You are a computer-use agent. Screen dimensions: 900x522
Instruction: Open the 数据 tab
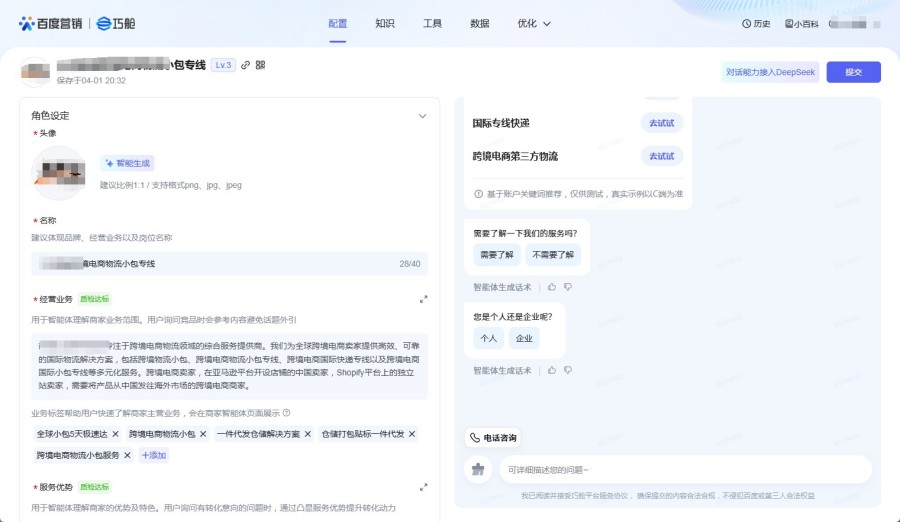click(x=480, y=23)
